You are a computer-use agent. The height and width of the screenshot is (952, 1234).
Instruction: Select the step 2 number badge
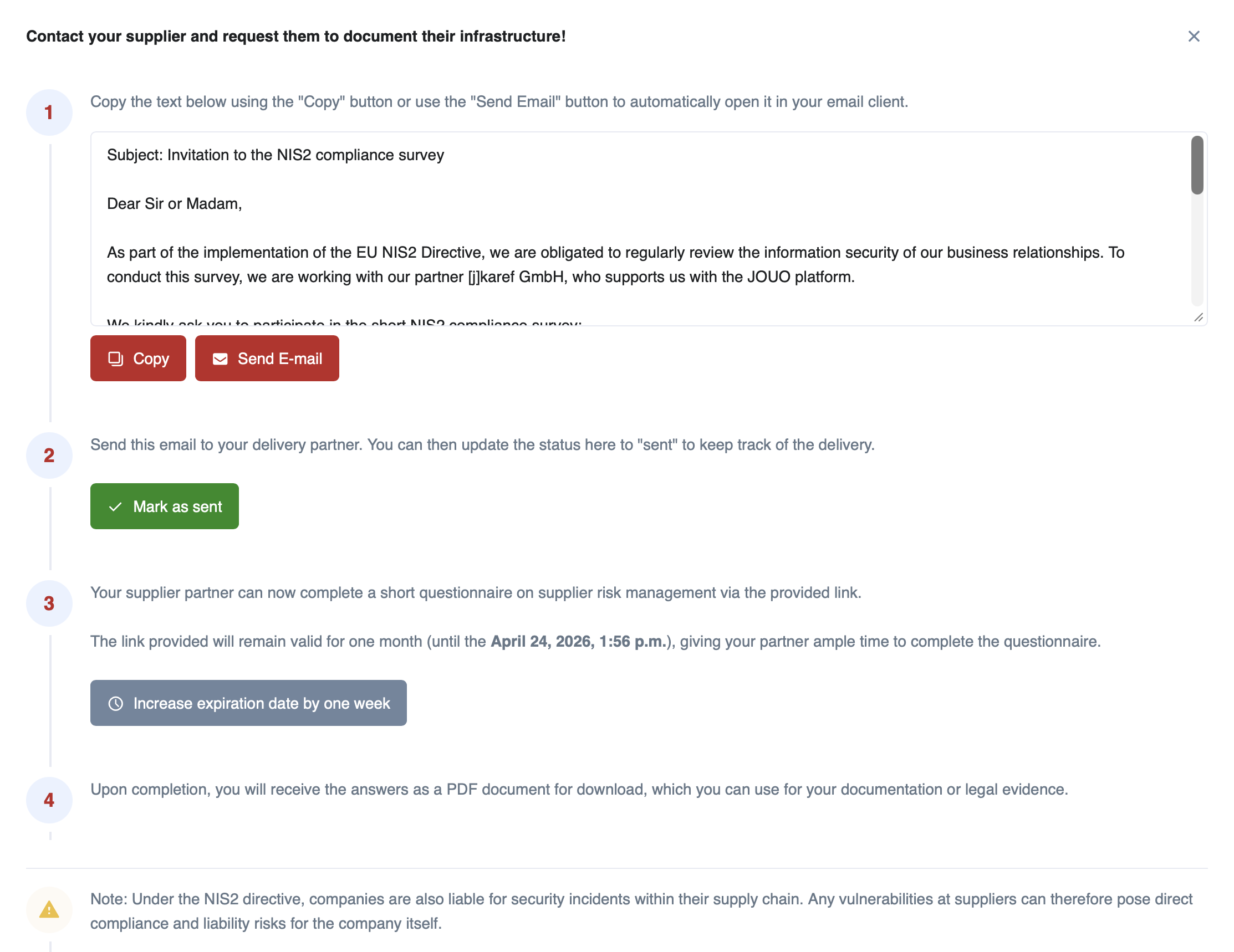(x=49, y=455)
